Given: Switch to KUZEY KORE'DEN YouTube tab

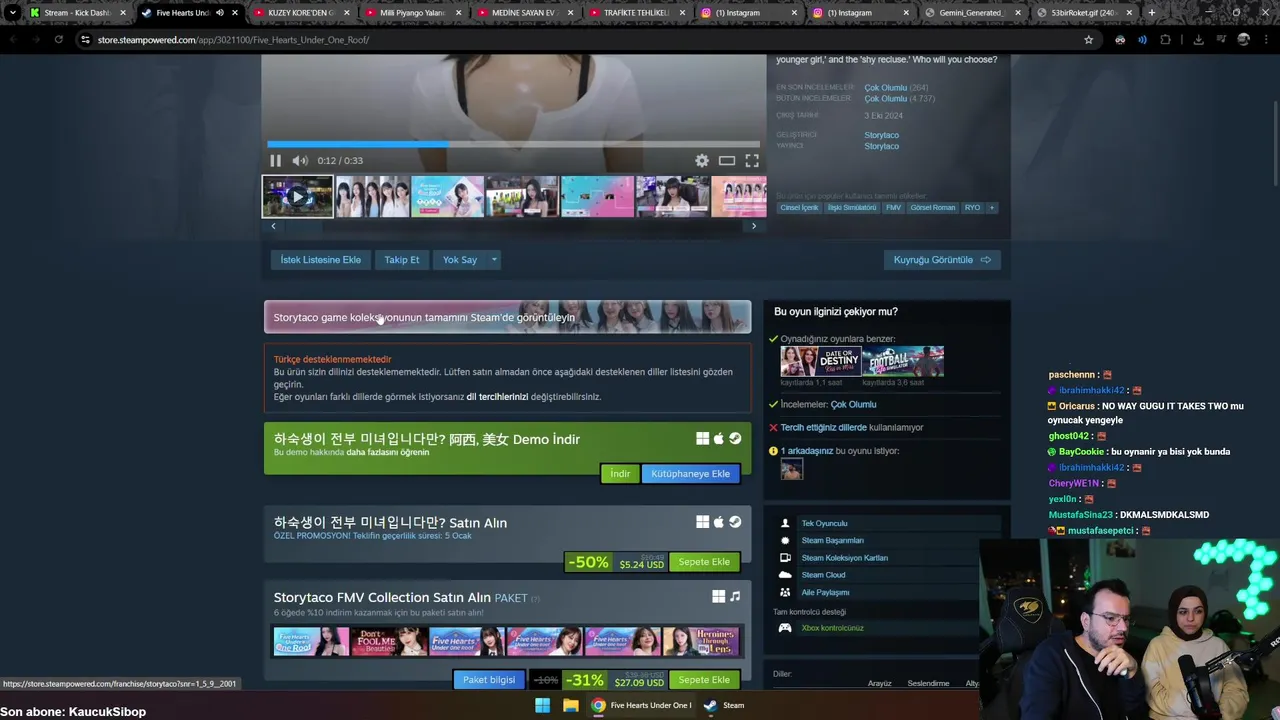Looking at the screenshot, I should pos(304,13).
